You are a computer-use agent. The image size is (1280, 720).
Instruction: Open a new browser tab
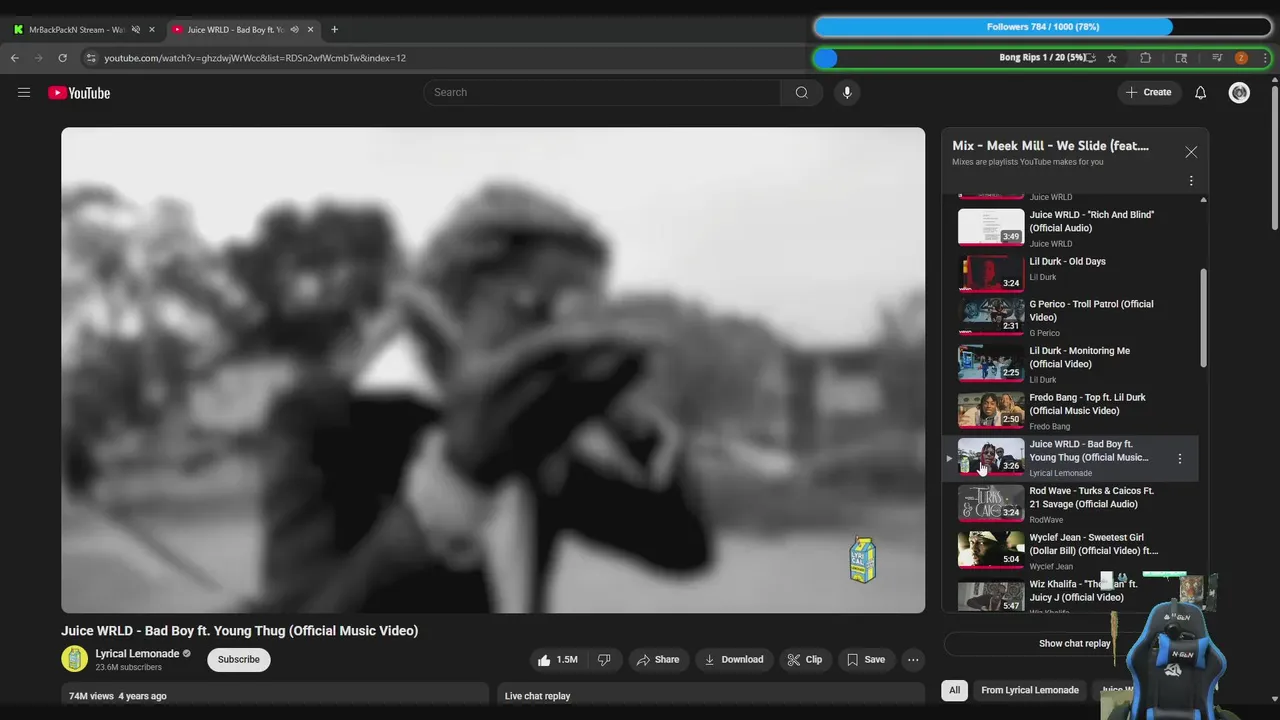click(334, 29)
